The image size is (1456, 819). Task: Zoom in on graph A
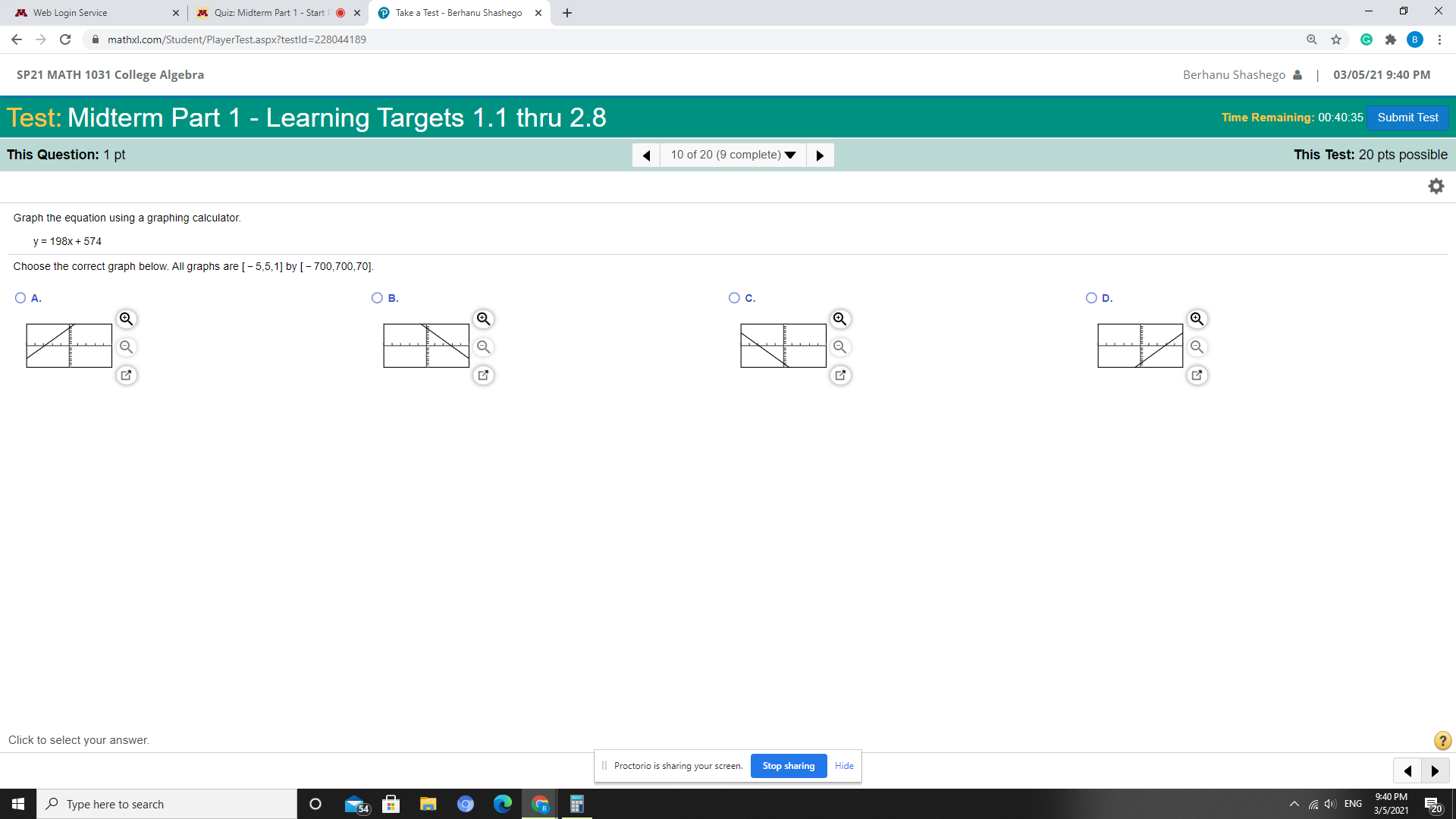127,319
